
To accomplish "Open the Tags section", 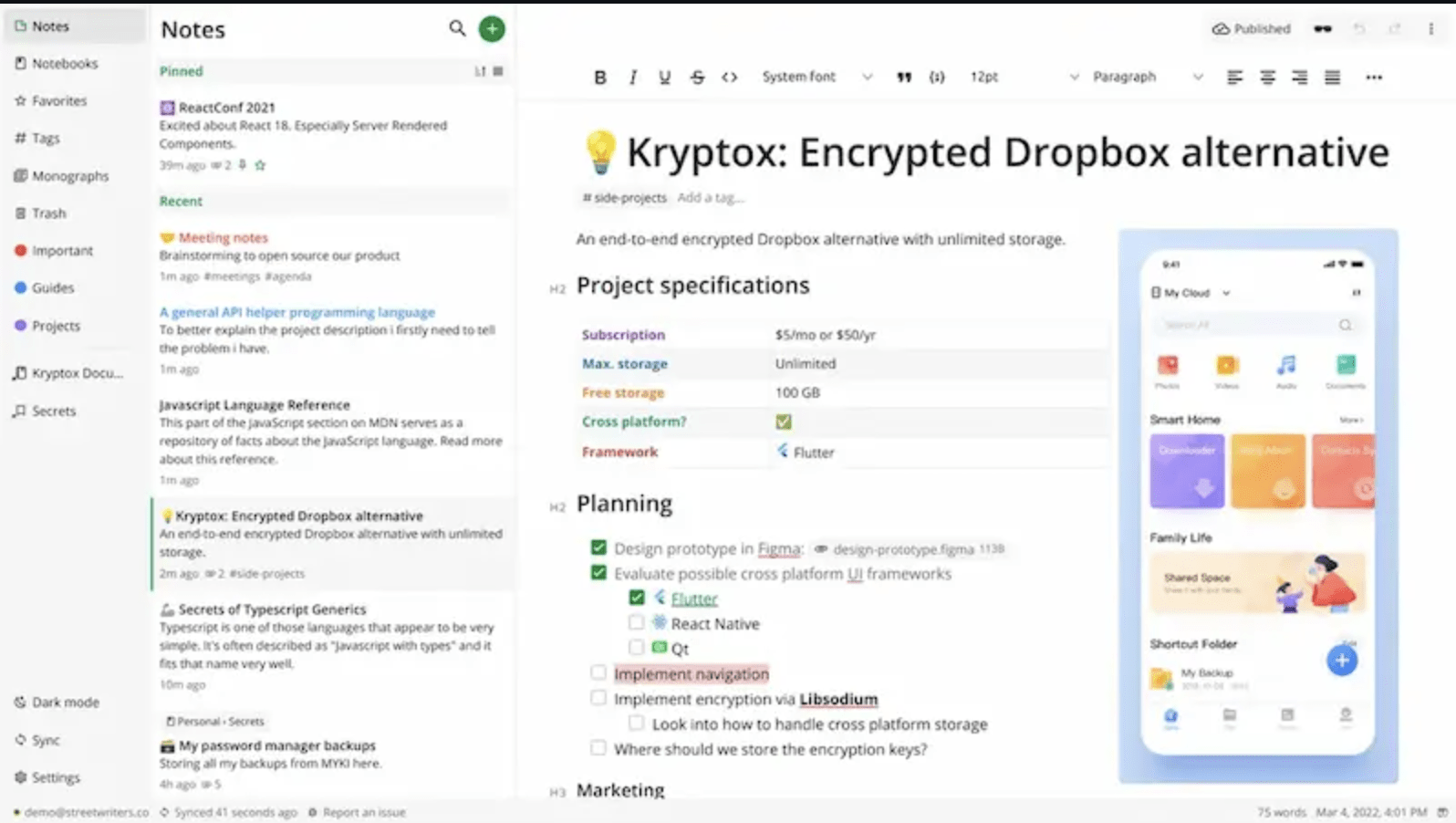I will point(73,139).
